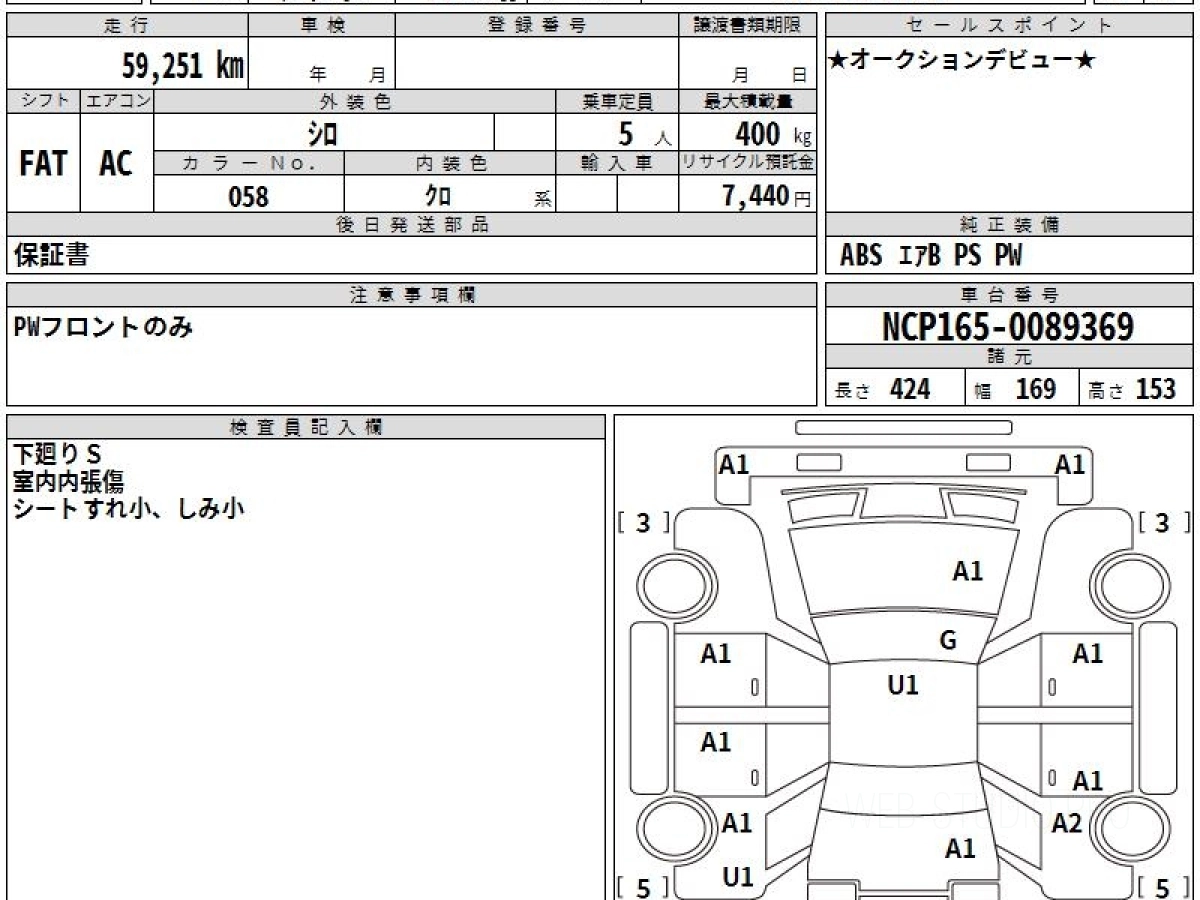Viewport: 1200px width, 900px height.
Task: Click the 譲渡書類期限 header cell
Action: tap(748, 26)
